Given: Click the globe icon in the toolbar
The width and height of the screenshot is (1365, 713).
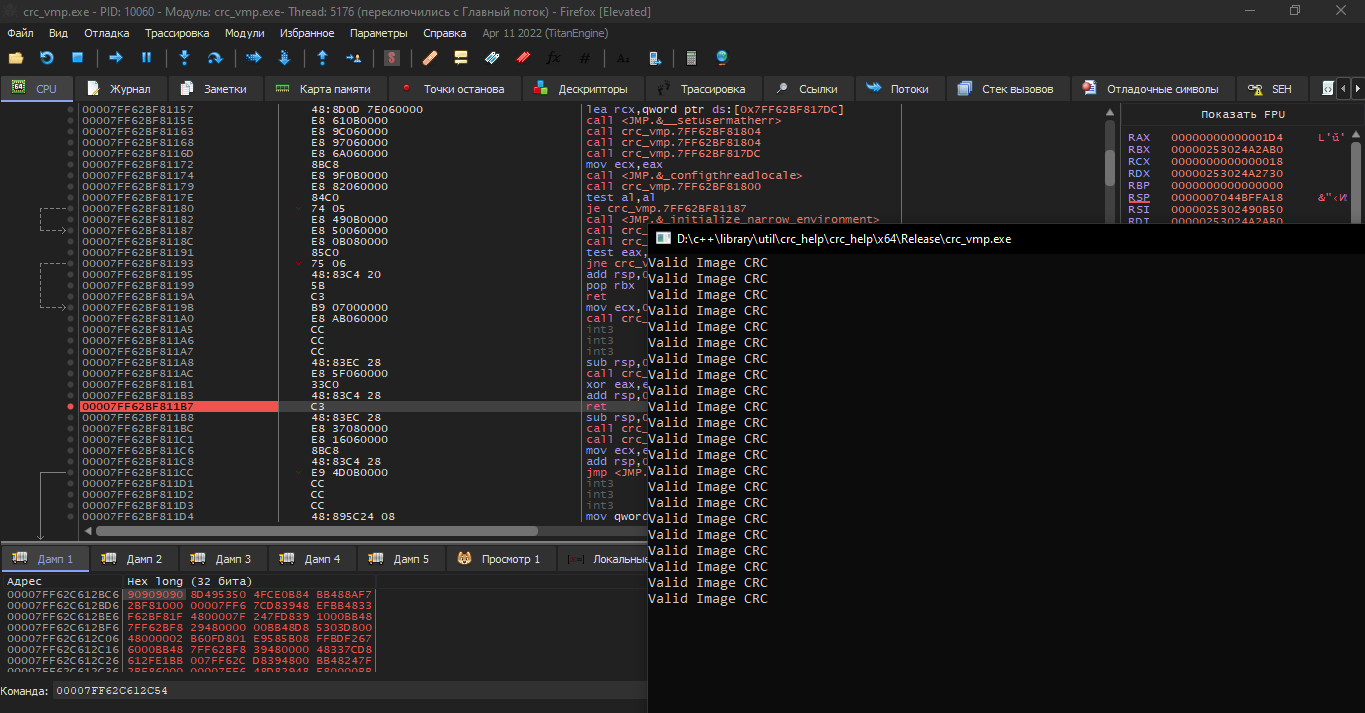Looking at the screenshot, I should pos(722,58).
